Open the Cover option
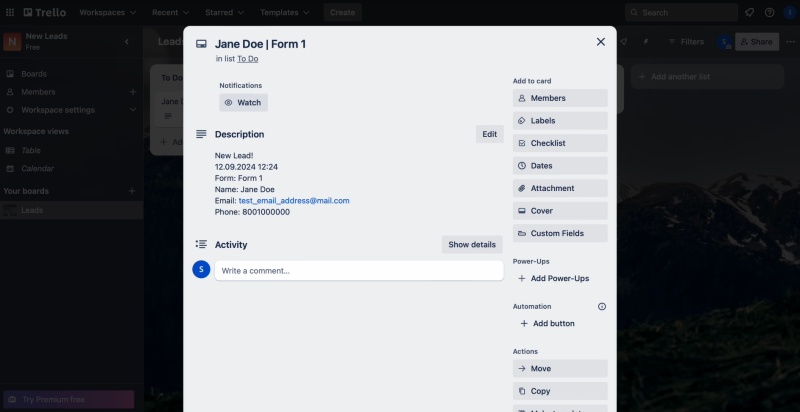 click(560, 211)
